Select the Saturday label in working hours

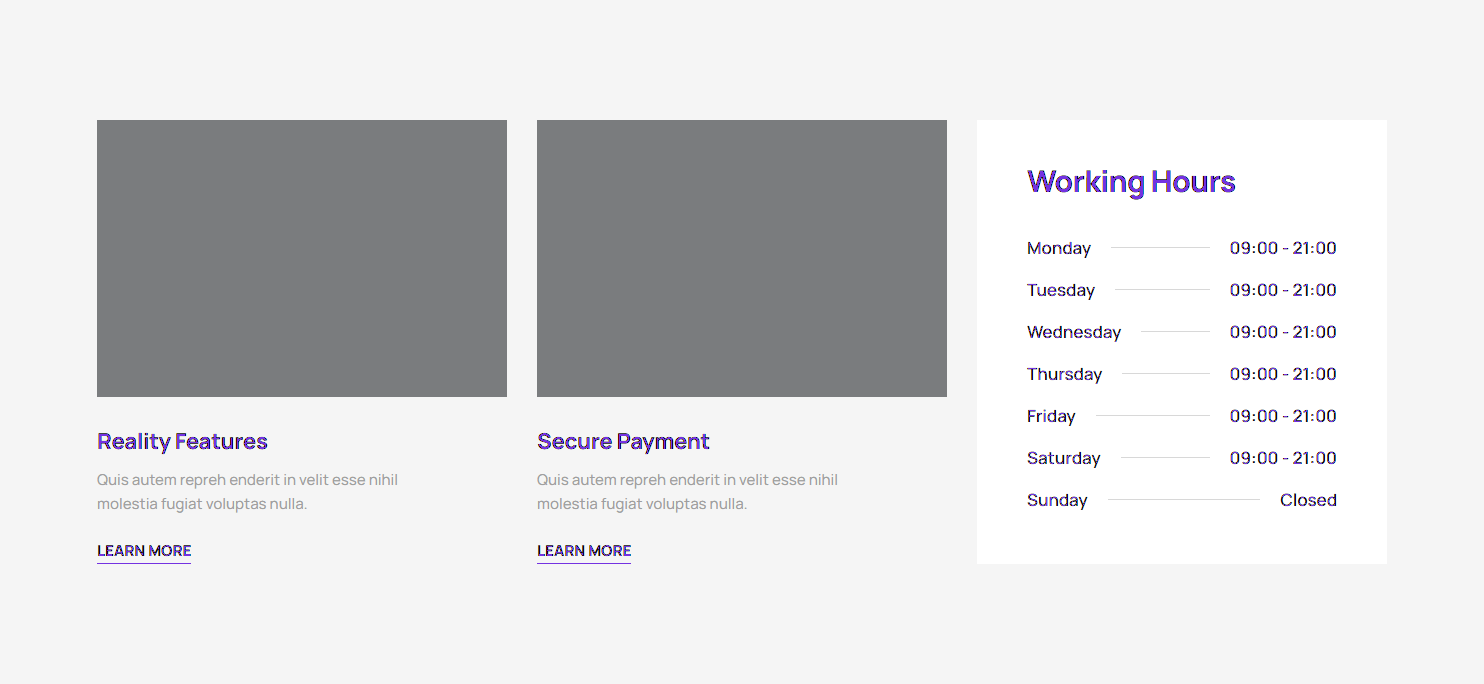[x=1063, y=458]
